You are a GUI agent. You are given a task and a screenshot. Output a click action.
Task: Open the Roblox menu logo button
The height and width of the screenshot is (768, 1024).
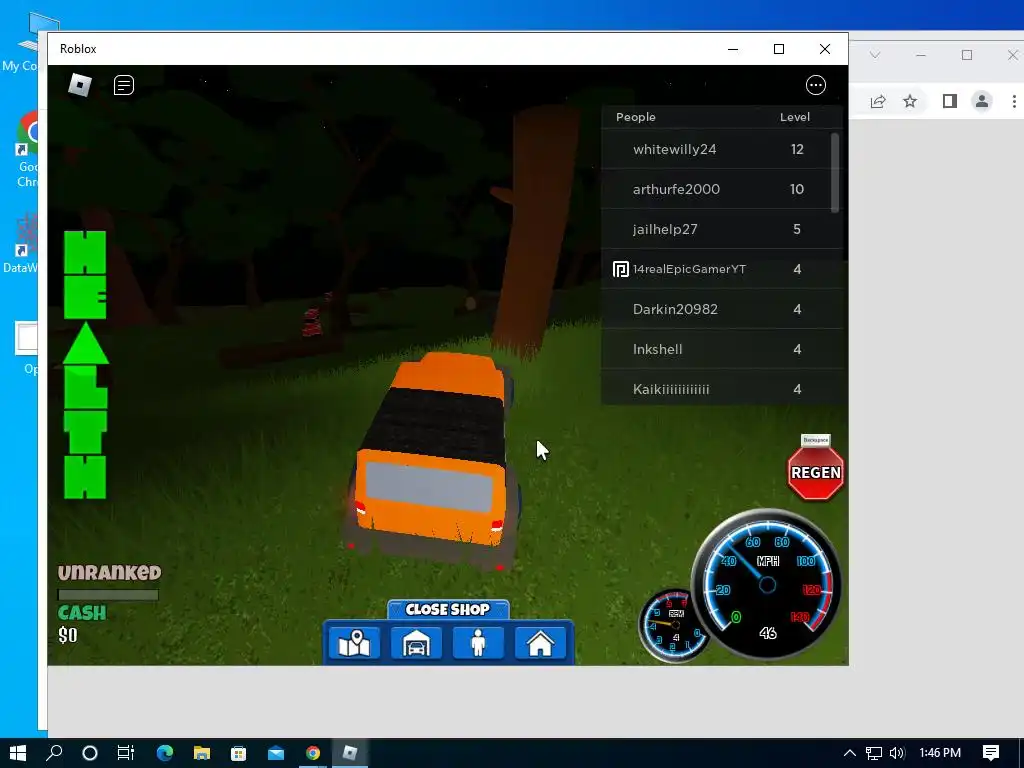[80, 85]
